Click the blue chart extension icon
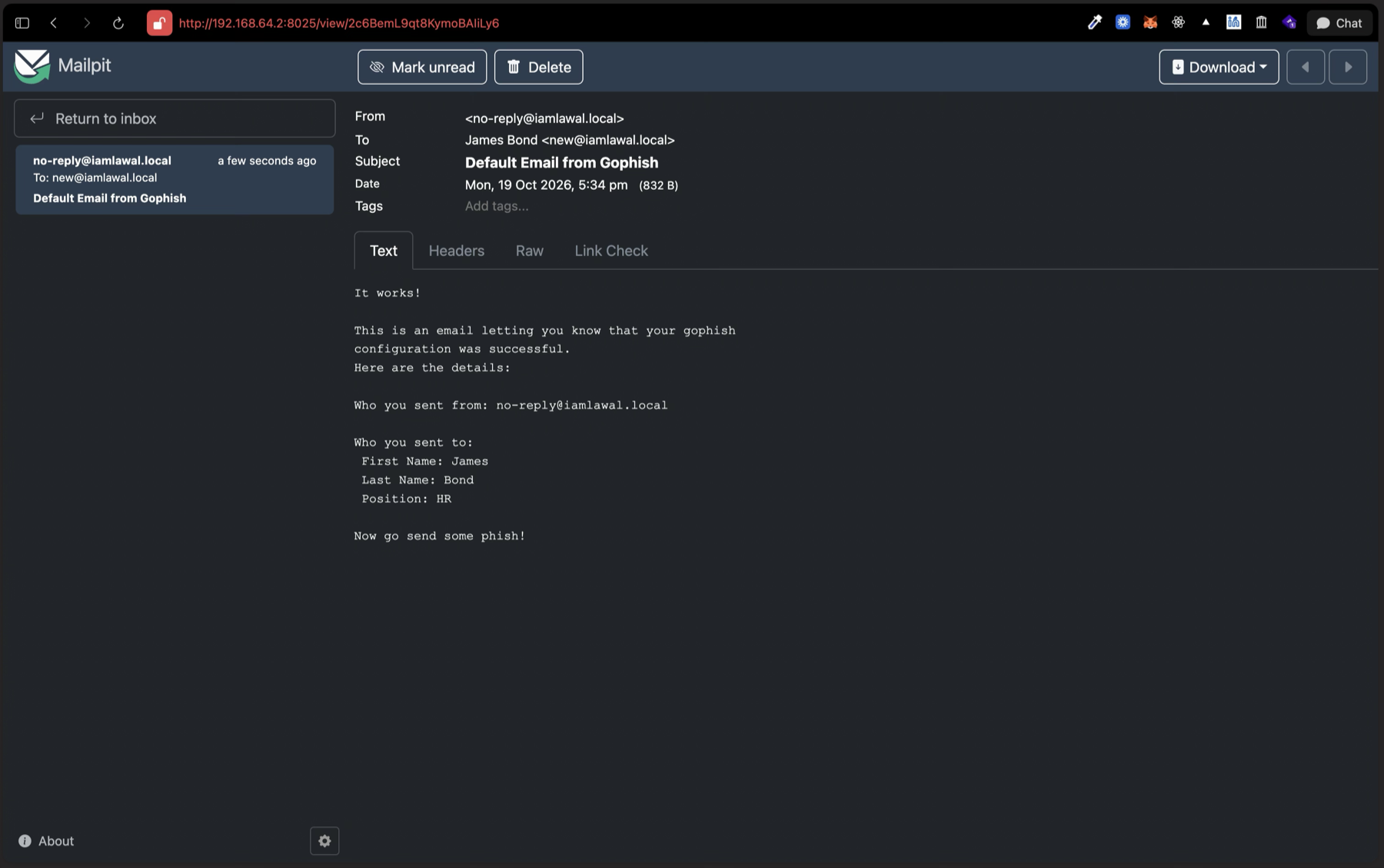The image size is (1384, 868). coord(1233,22)
